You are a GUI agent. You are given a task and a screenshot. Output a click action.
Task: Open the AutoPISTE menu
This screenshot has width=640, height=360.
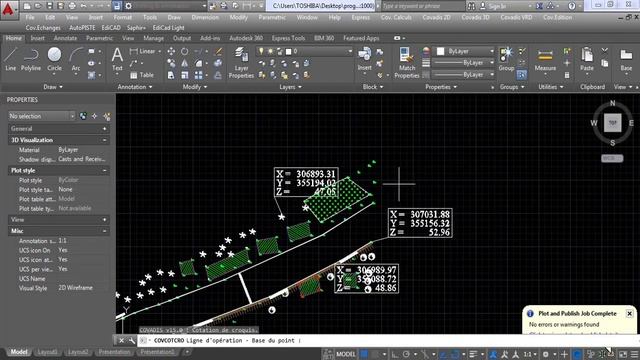82,28
